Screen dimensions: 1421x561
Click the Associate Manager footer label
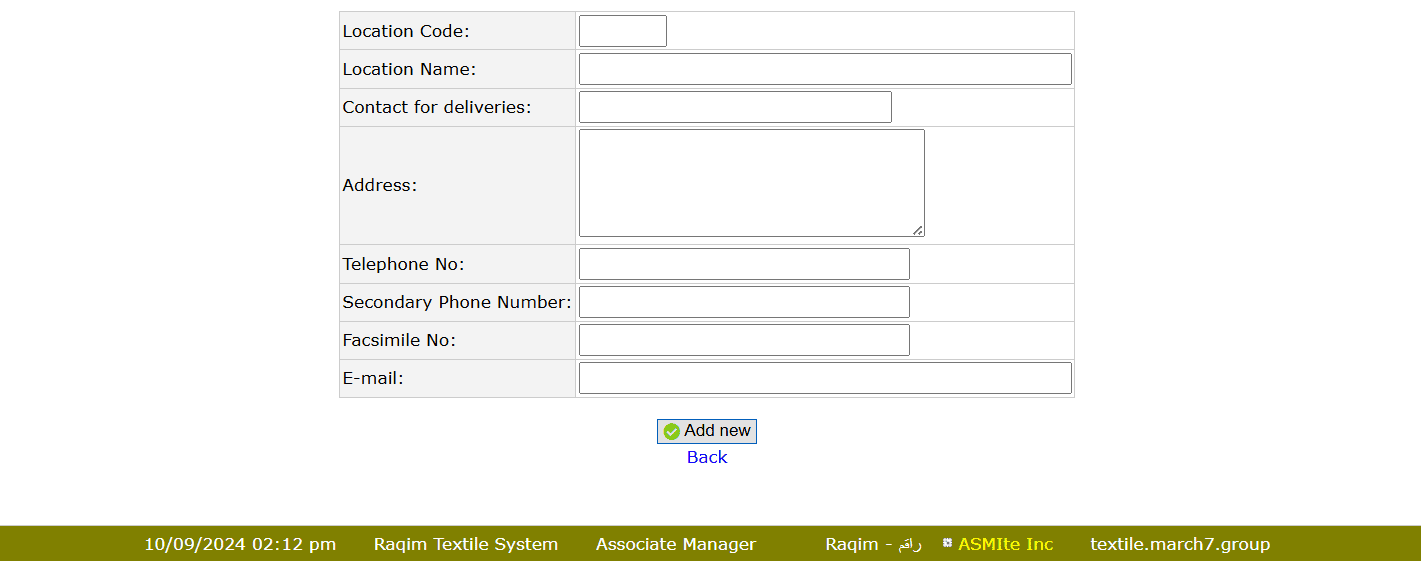click(676, 544)
